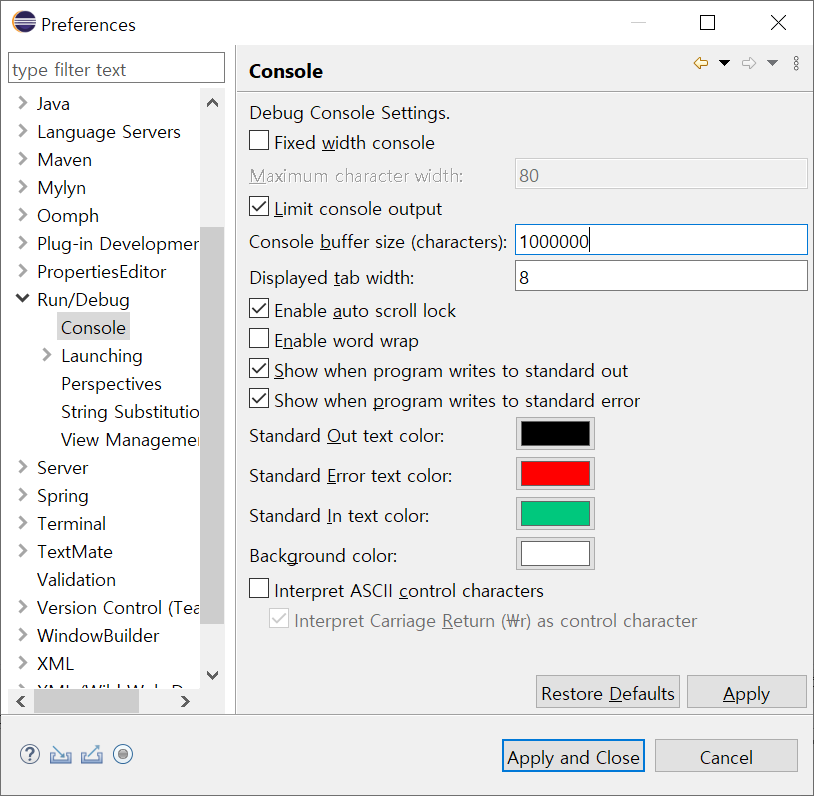The width and height of the screenshot is (814, 796).
Task: Pick the Background color swatch
Action: point(555,554)
